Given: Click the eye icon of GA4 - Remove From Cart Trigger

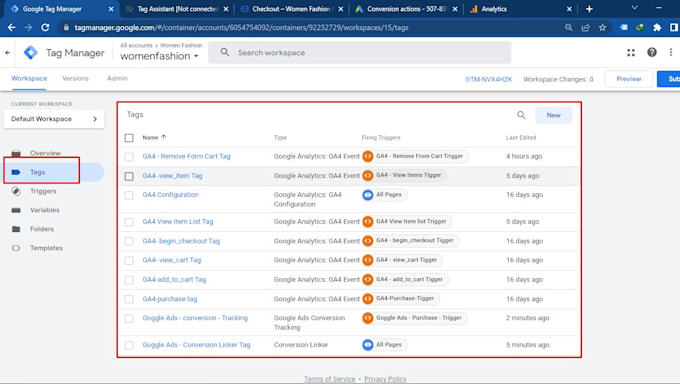Looking at the screenshot, I should coord(368,156).
